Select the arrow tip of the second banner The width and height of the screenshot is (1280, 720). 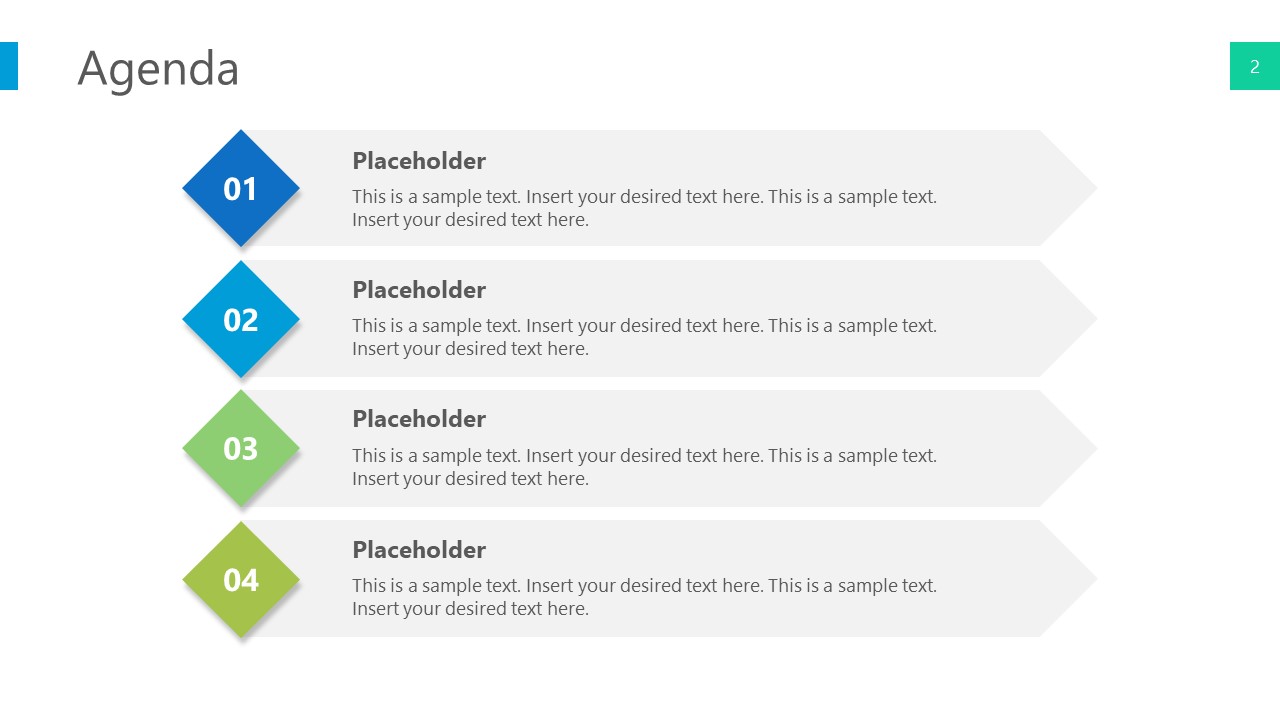[x=1072, y=318]
